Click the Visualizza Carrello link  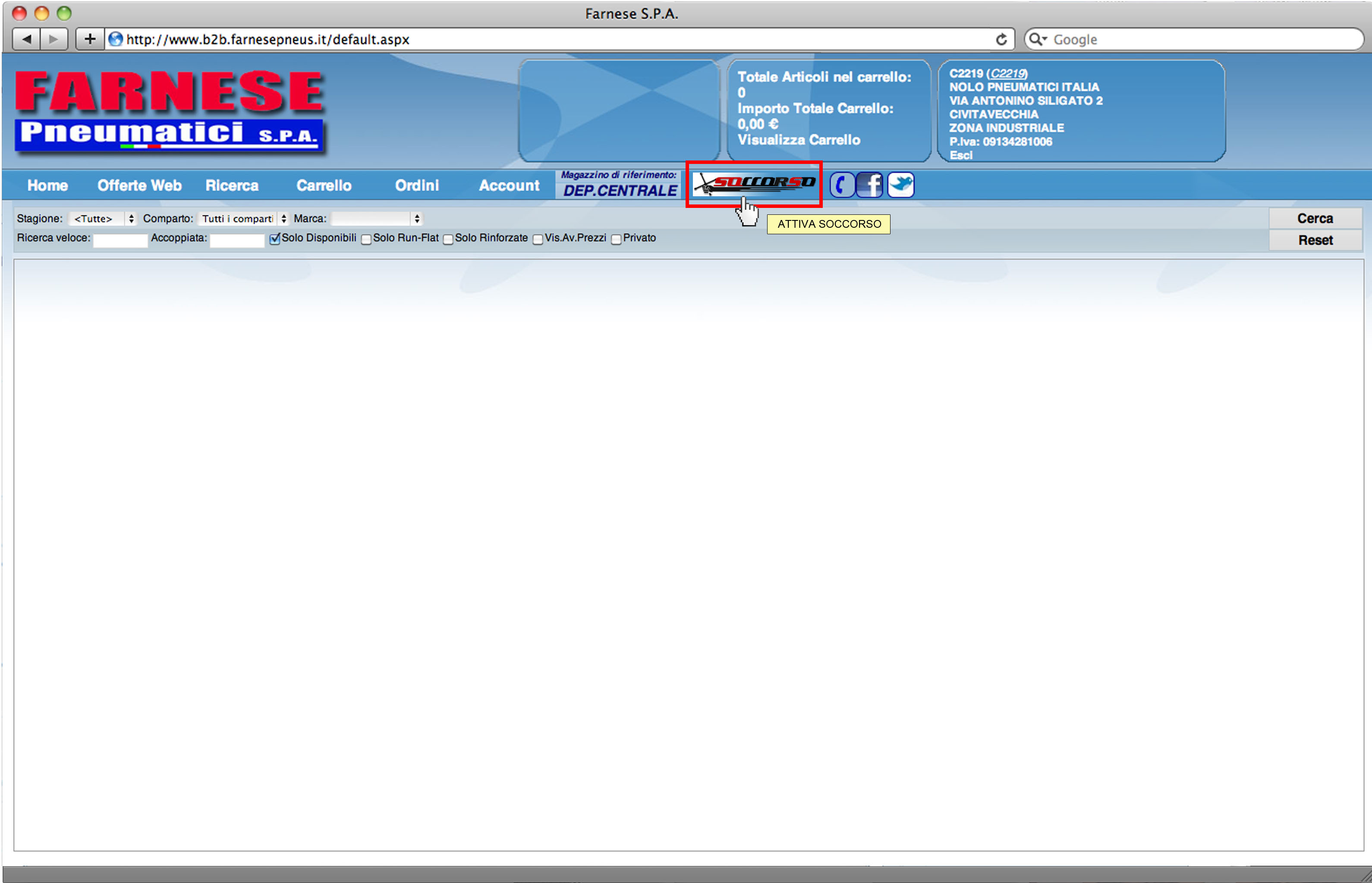click(799, 140)
